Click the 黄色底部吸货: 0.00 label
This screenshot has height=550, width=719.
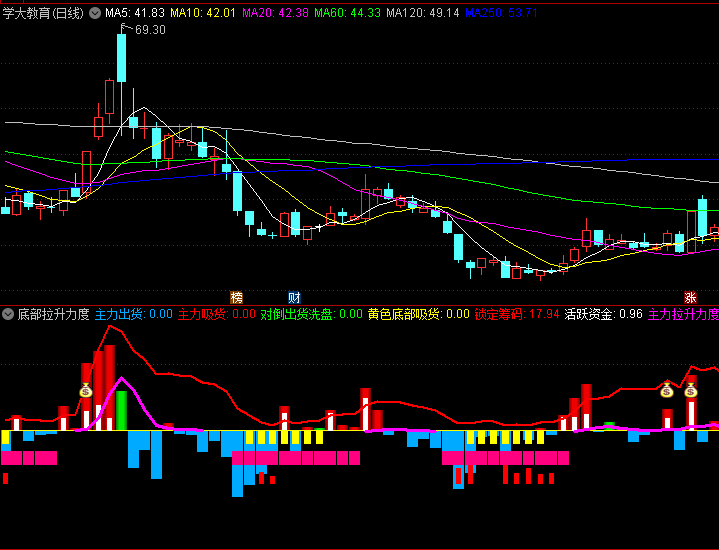[419, 314]
